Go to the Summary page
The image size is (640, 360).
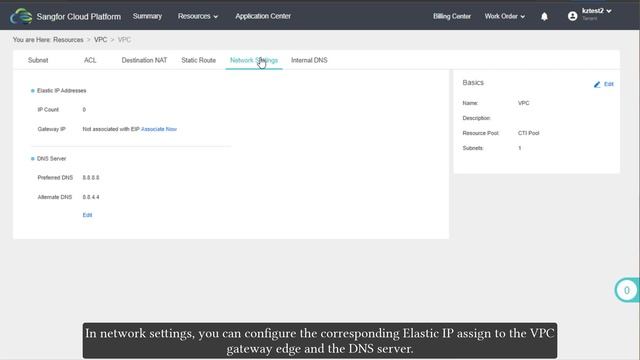coord(147,16)
